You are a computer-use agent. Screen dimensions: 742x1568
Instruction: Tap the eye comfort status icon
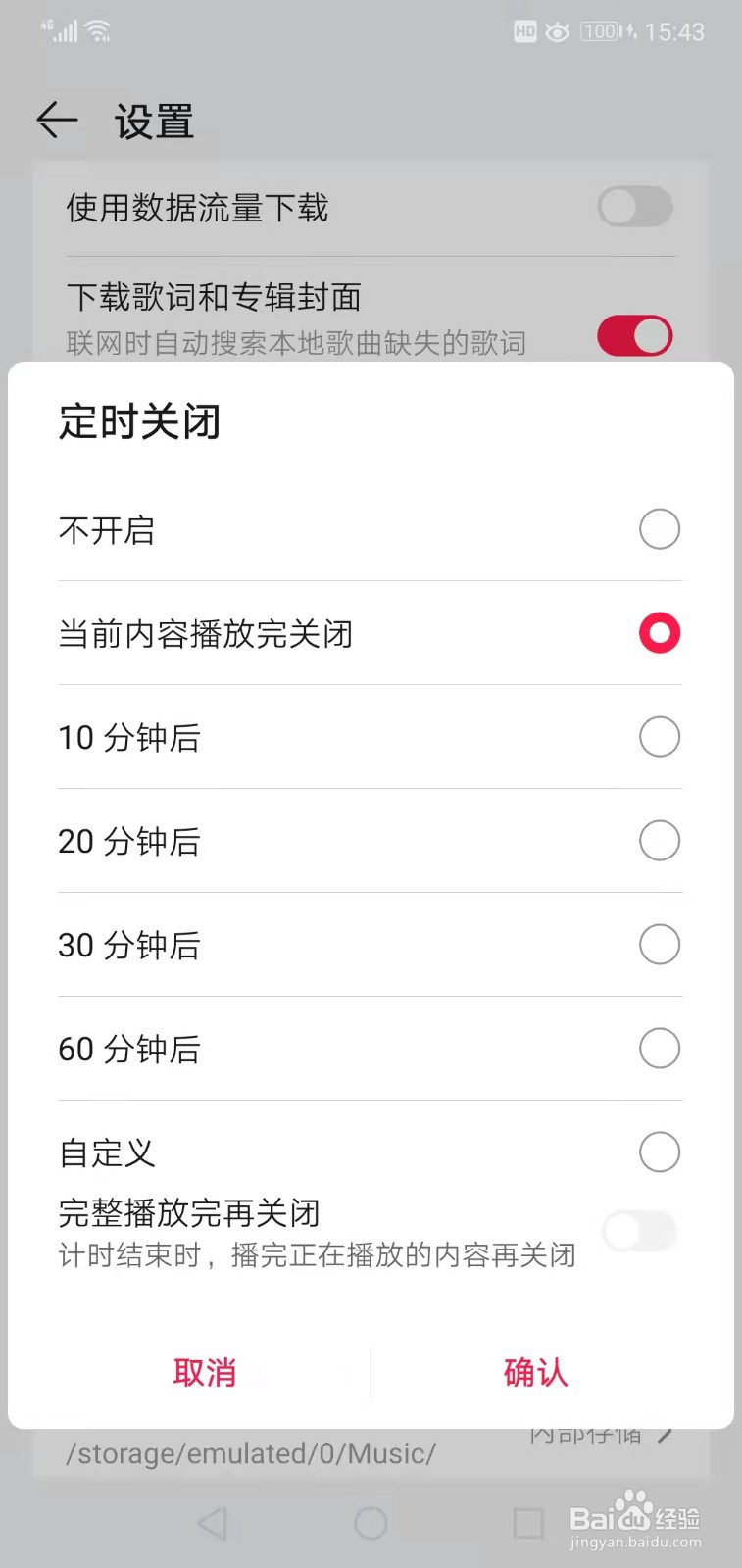pyautogui.click(x=557, y=31)
